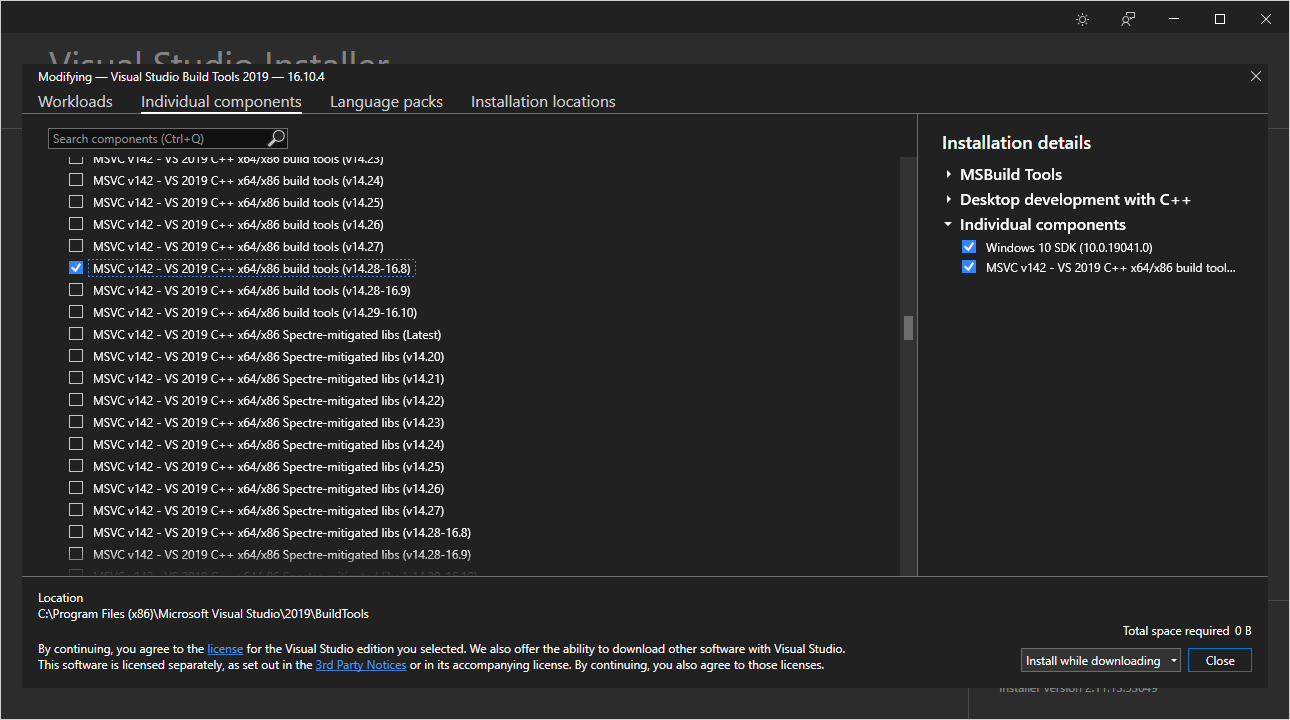
Task: Collapse the Individual components section
Action: (x=948, y=224)
